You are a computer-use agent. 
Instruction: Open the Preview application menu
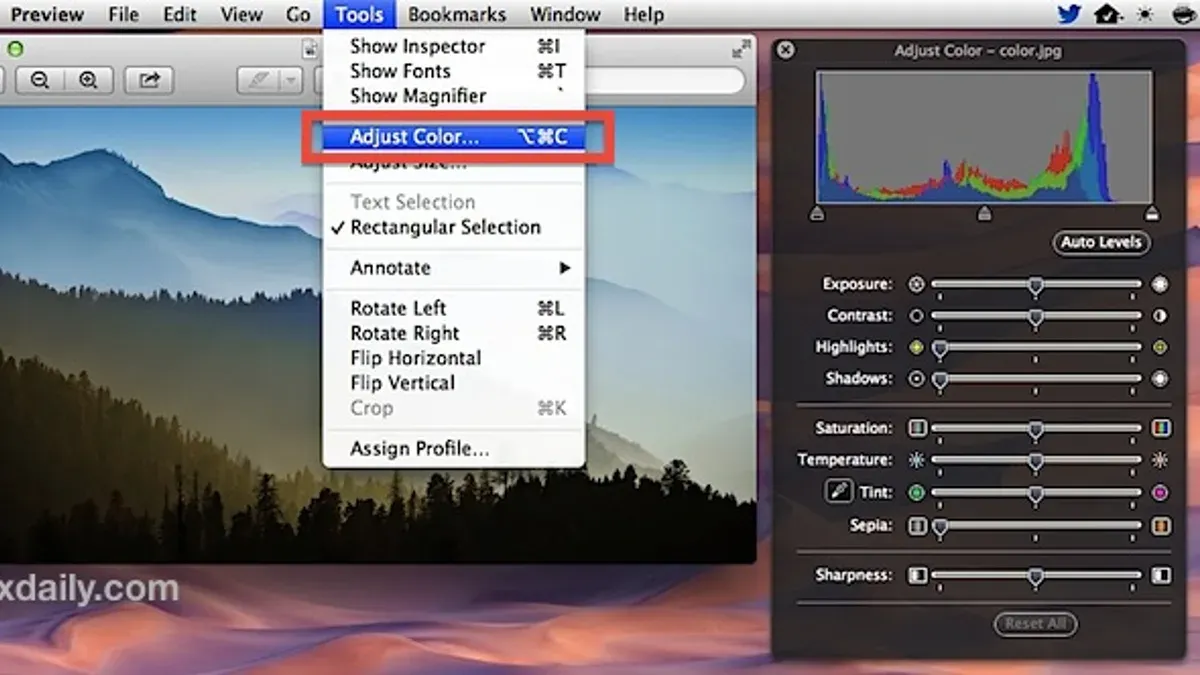(x=47, y=14)
